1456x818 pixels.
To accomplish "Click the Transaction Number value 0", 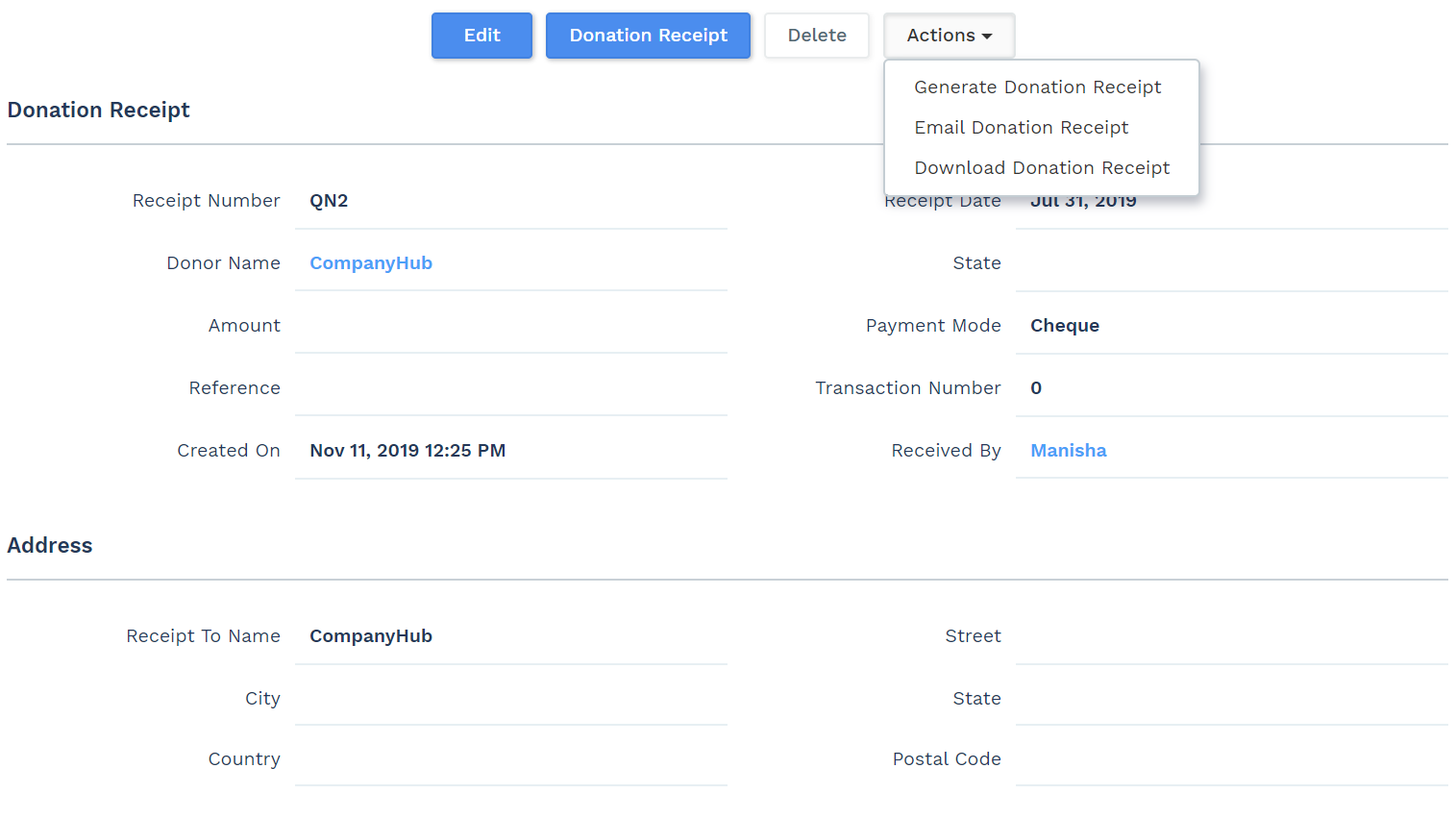I will point(1036,388).
